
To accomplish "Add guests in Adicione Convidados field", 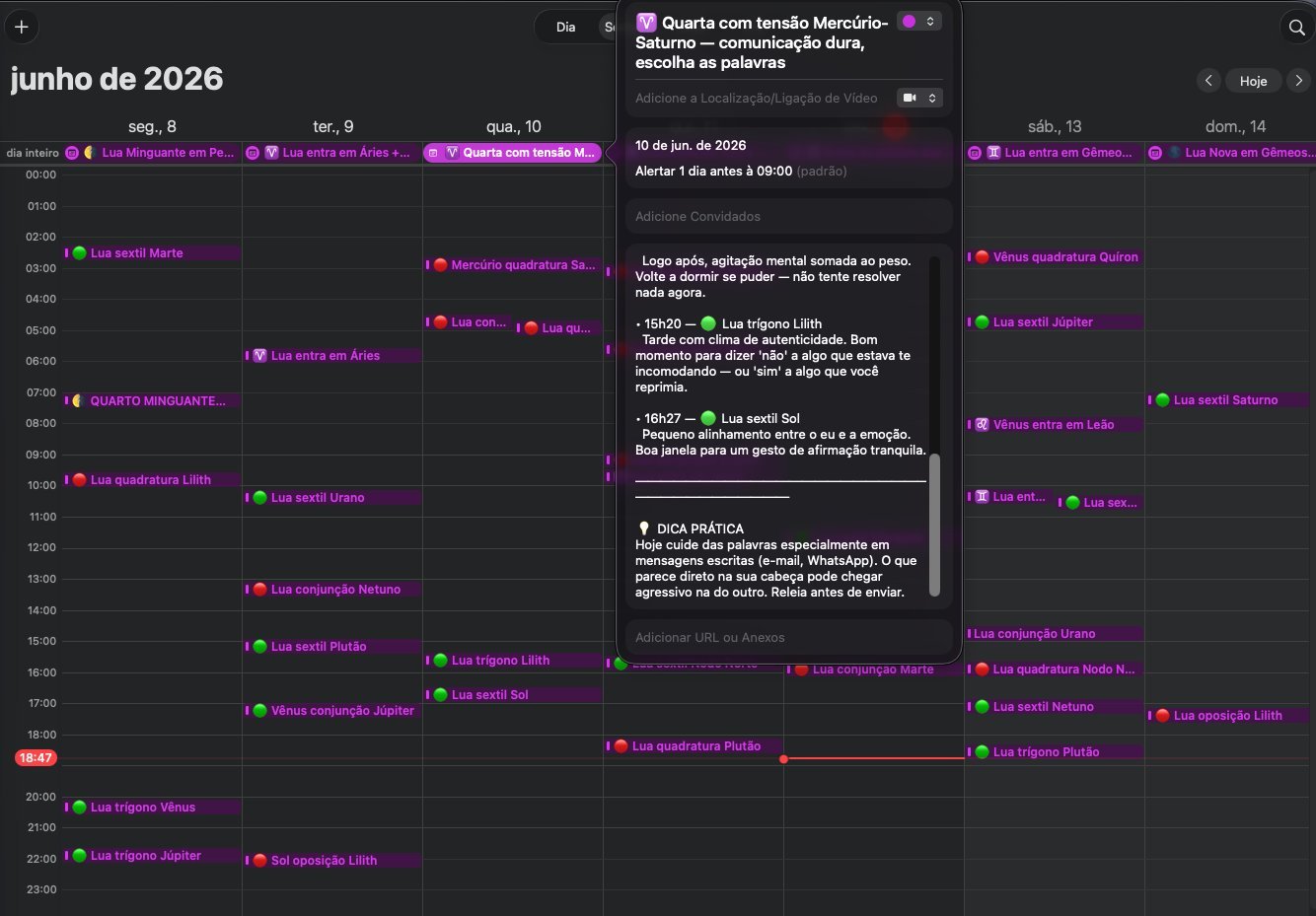I will 789,216.
